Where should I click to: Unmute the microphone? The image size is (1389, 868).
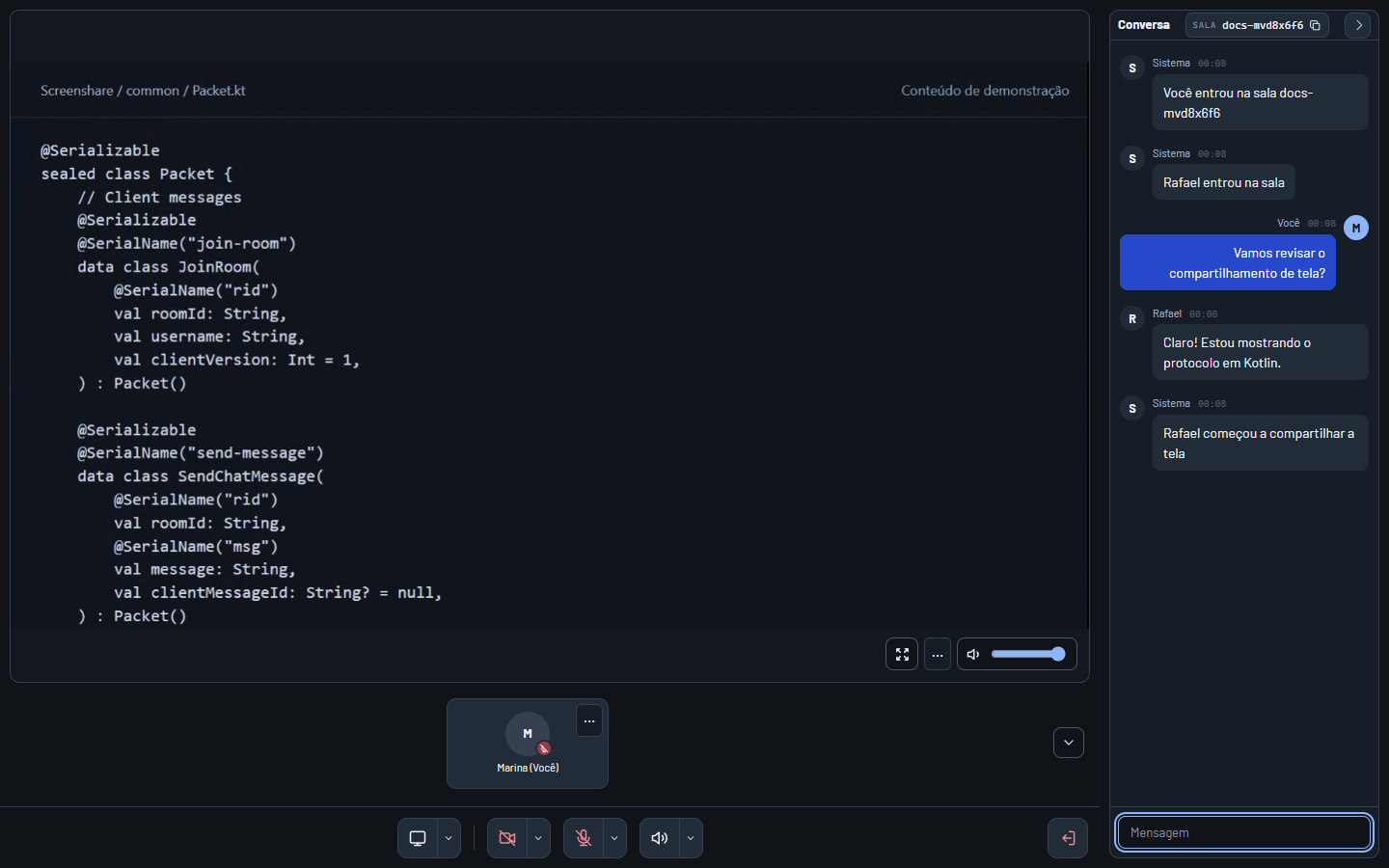tap(584, 838)
